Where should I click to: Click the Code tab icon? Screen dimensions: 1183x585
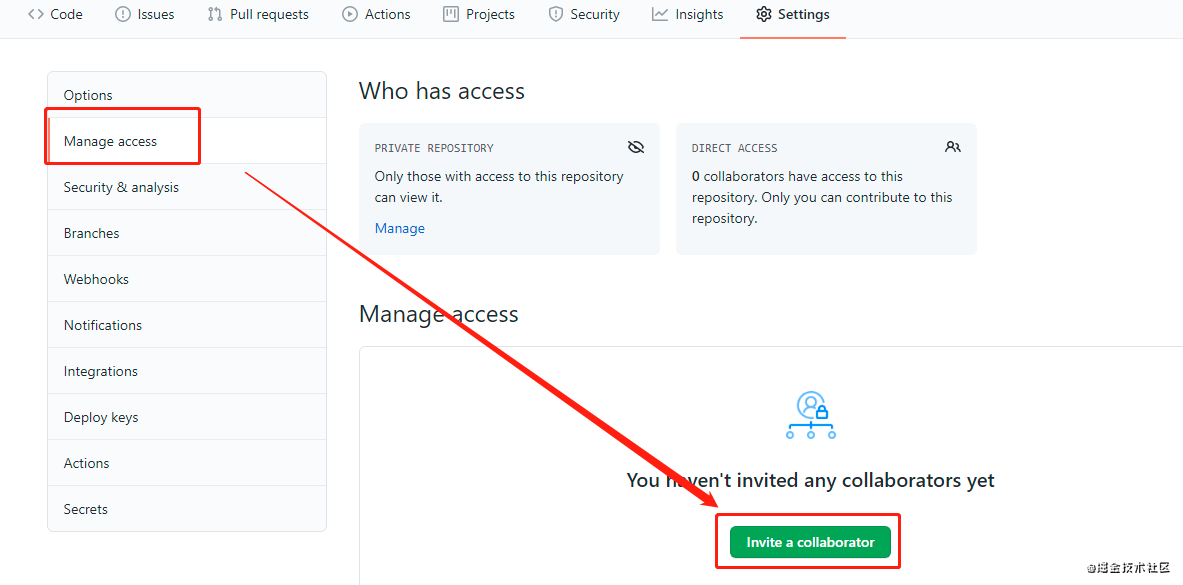click(36, 14)
